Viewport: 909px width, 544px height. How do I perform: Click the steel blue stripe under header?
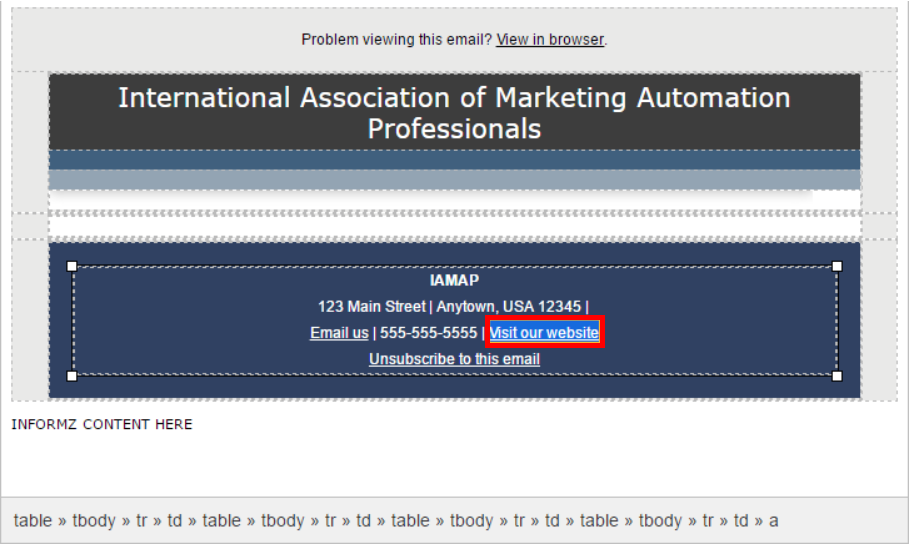click(x=454, y=160)
